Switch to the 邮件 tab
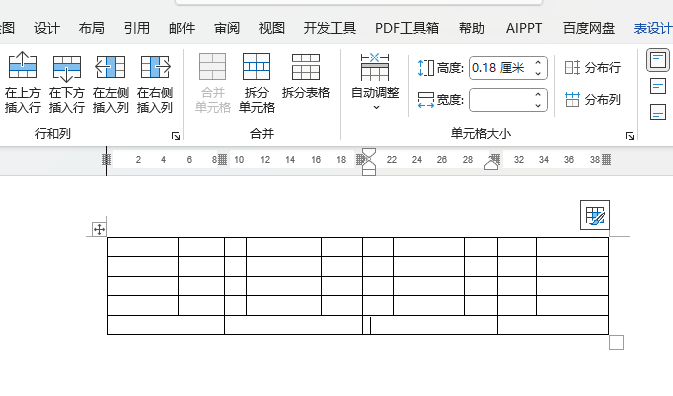The height and width of the screenshot is (396, 673). click(182, 28)
